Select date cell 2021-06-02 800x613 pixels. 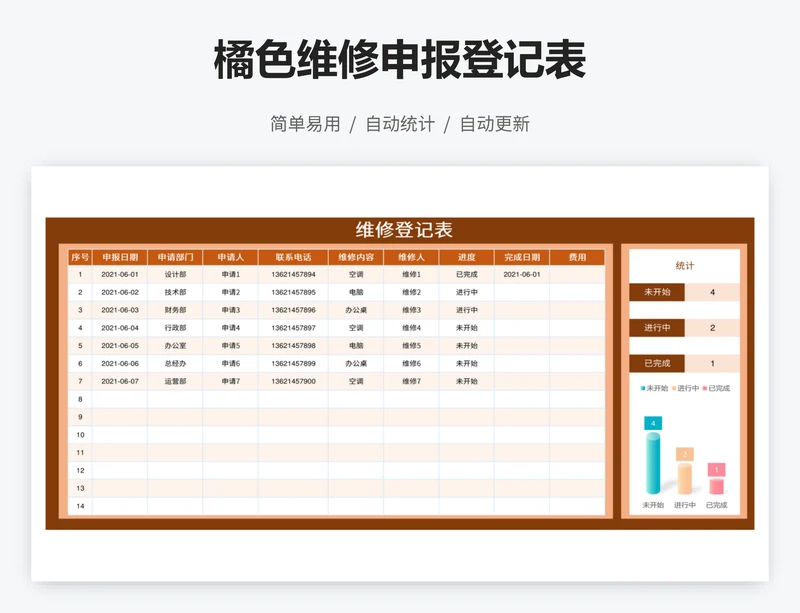[x=120, y=292]
